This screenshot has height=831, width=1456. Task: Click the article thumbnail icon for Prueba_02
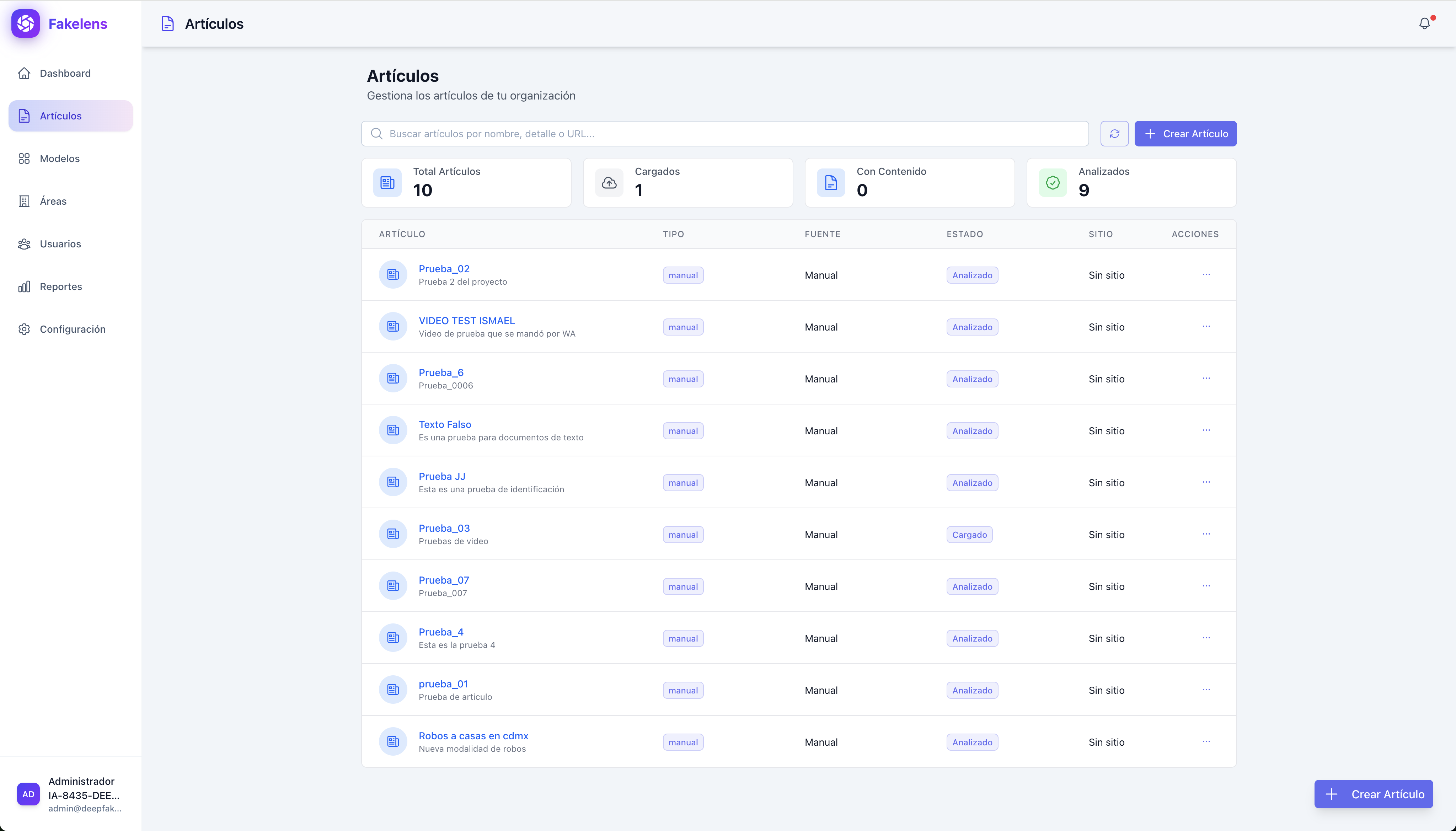[392, 274]
